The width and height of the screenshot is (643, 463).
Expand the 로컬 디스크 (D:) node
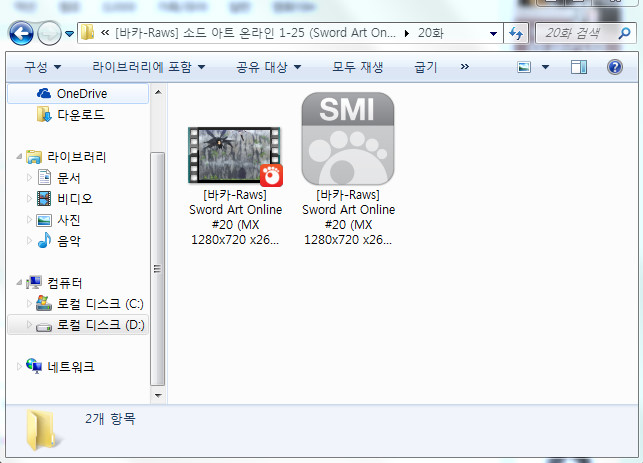(x=29, y=324)
